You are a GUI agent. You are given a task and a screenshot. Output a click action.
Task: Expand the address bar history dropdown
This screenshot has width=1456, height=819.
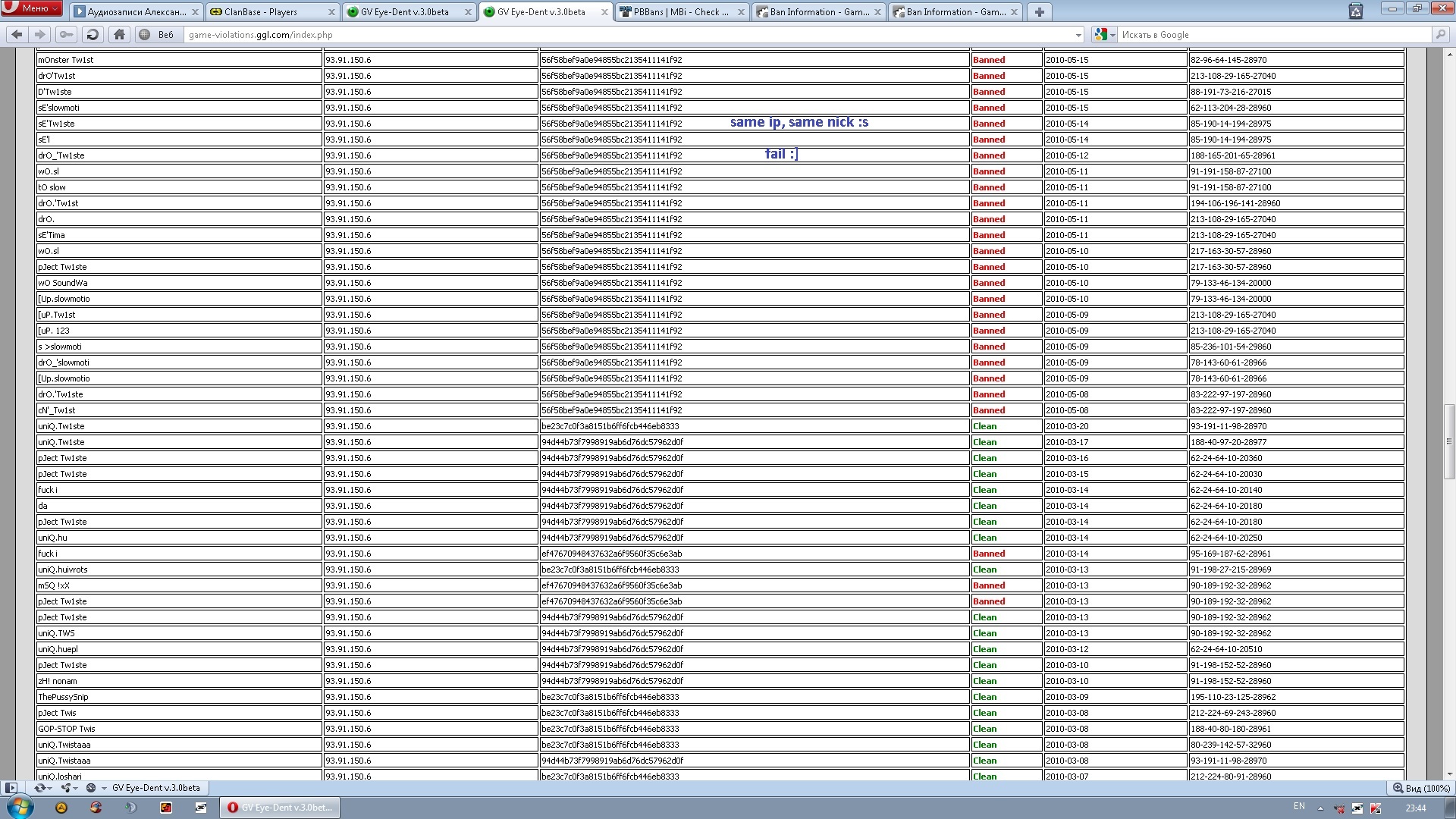point(1078,35)
